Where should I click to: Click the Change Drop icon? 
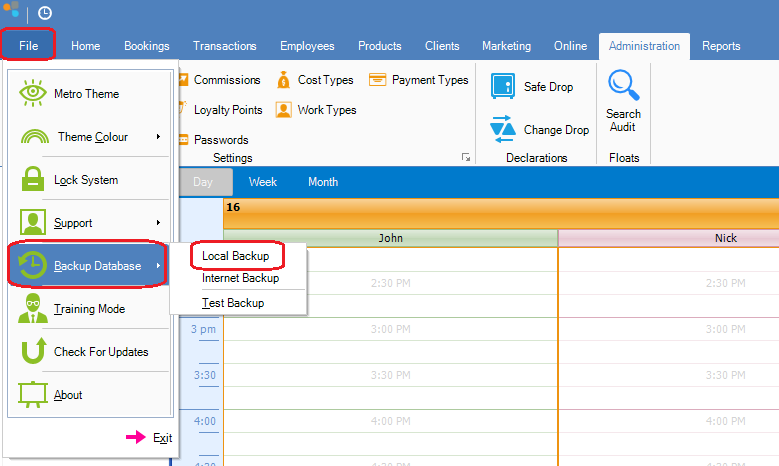(503, 130)
